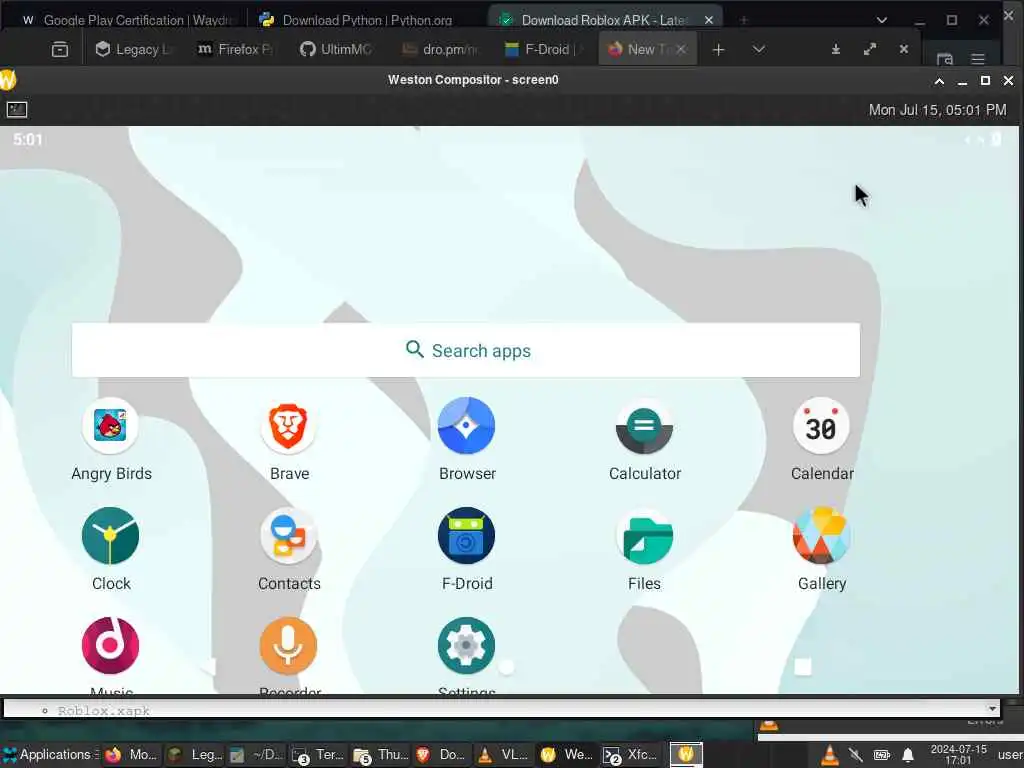Expand Brave tab search chevron

pyautogui.click(x=882, y=20)
